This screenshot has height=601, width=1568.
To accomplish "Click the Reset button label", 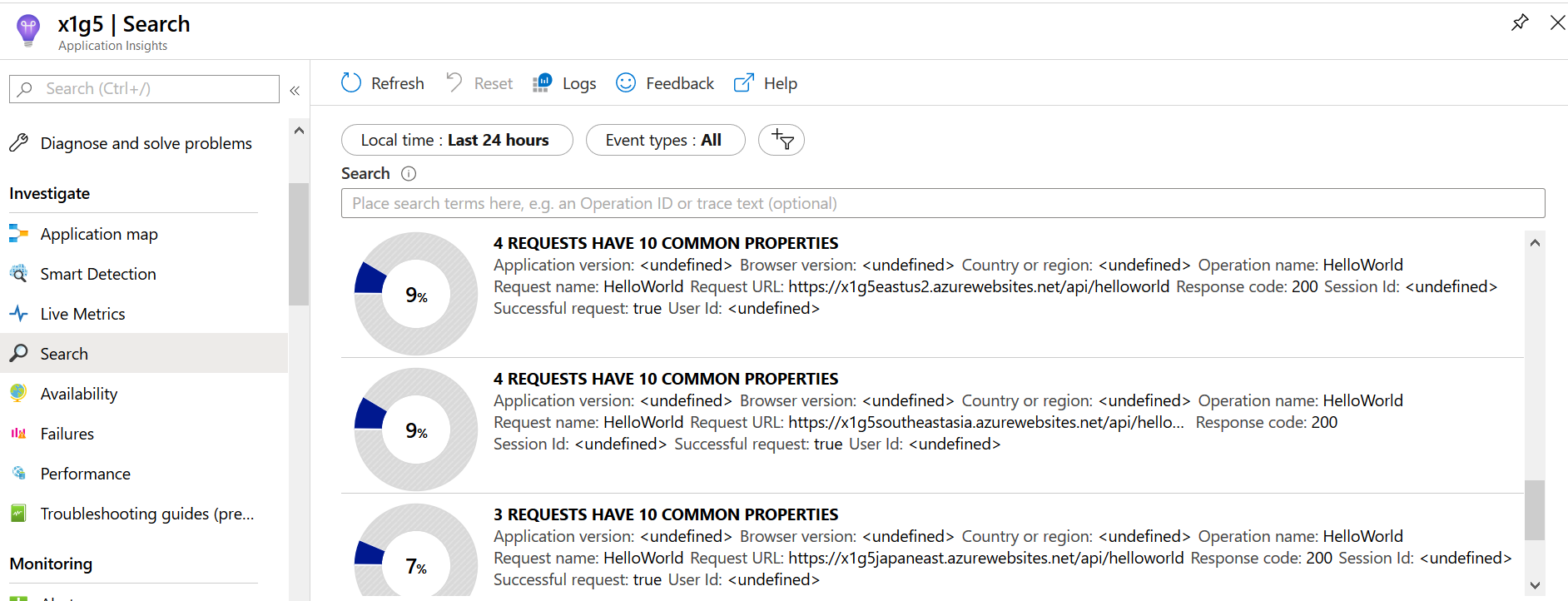I will [x=494, y=83].
